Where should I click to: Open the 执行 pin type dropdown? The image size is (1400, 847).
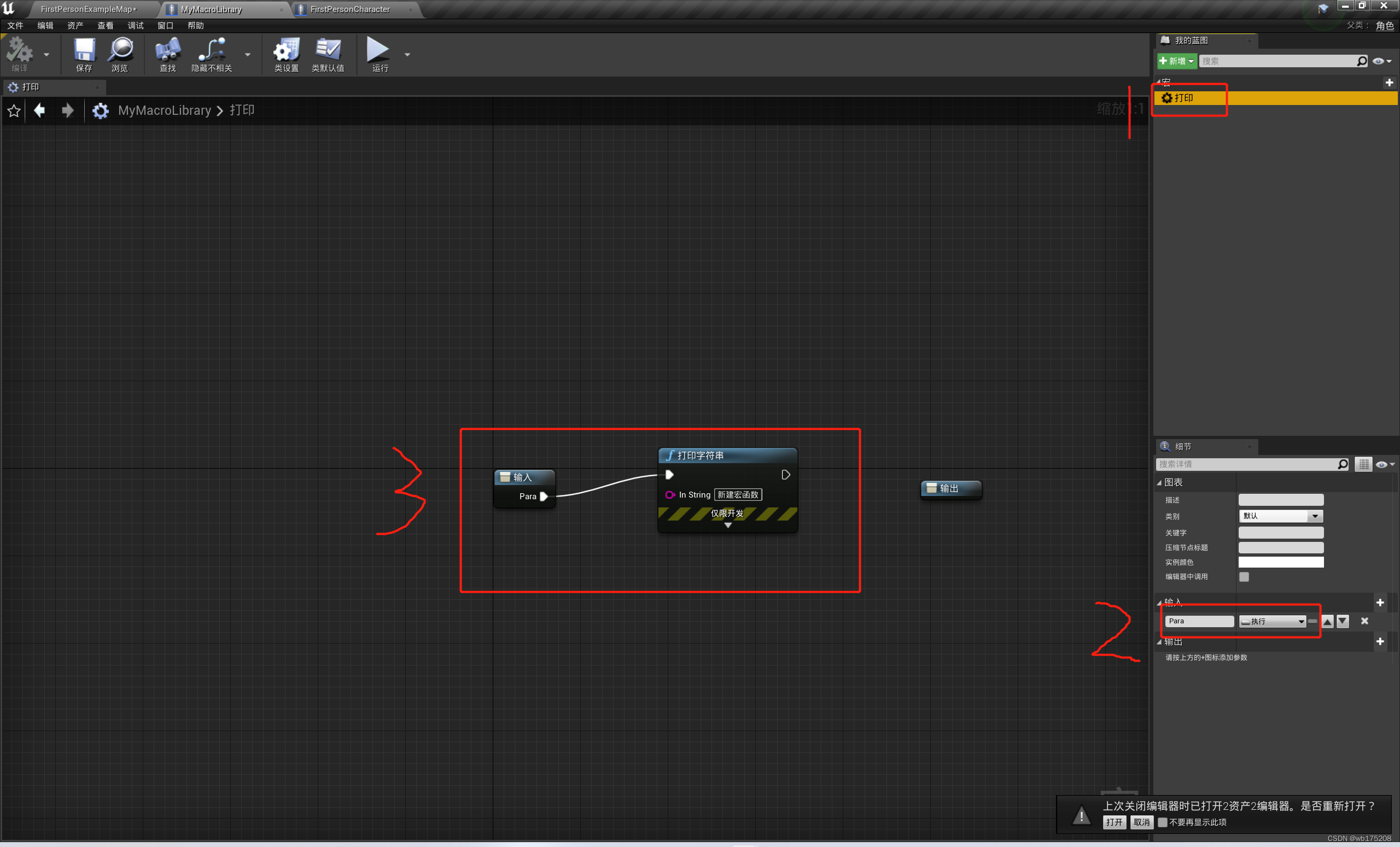[1273, 622]
